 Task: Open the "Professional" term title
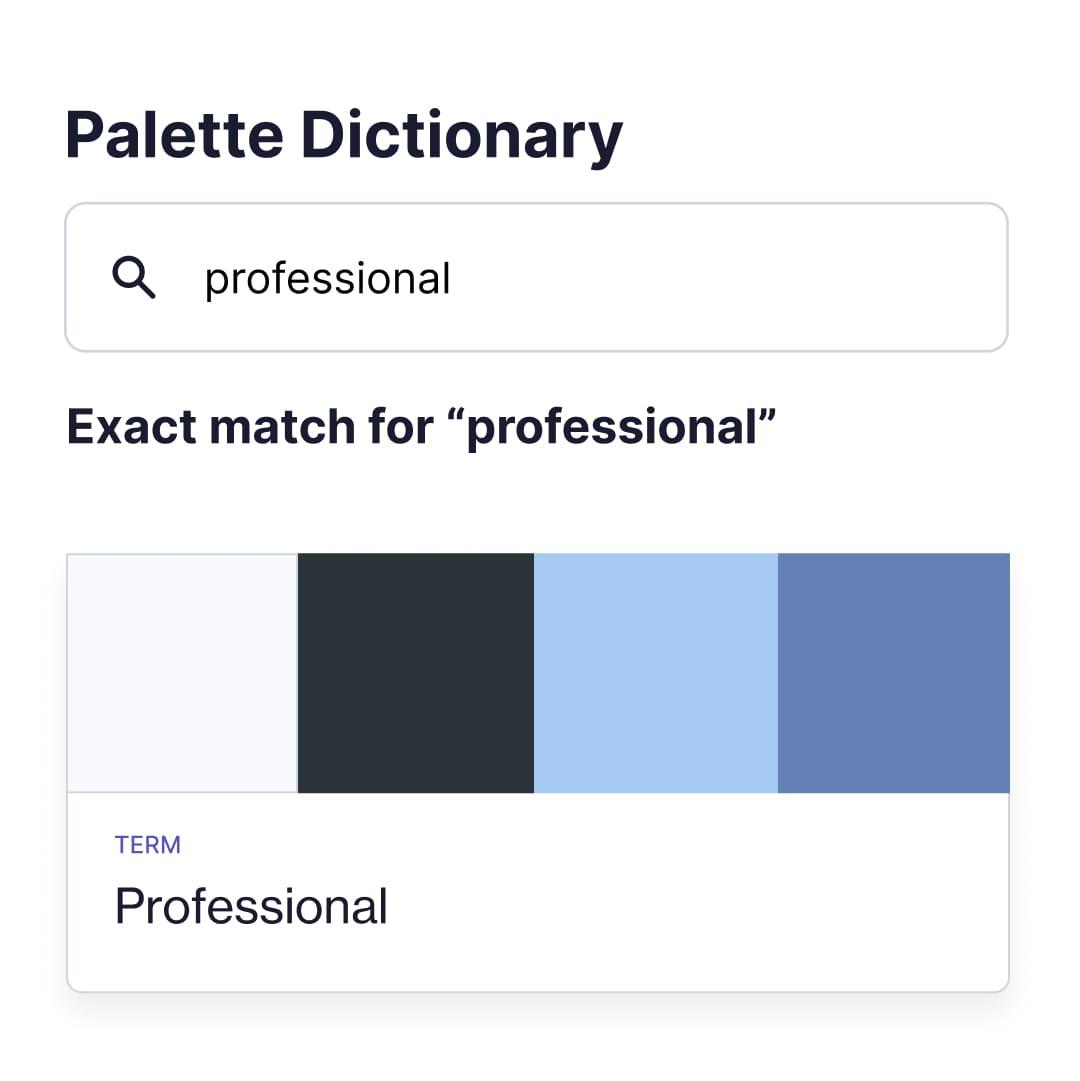251,906
